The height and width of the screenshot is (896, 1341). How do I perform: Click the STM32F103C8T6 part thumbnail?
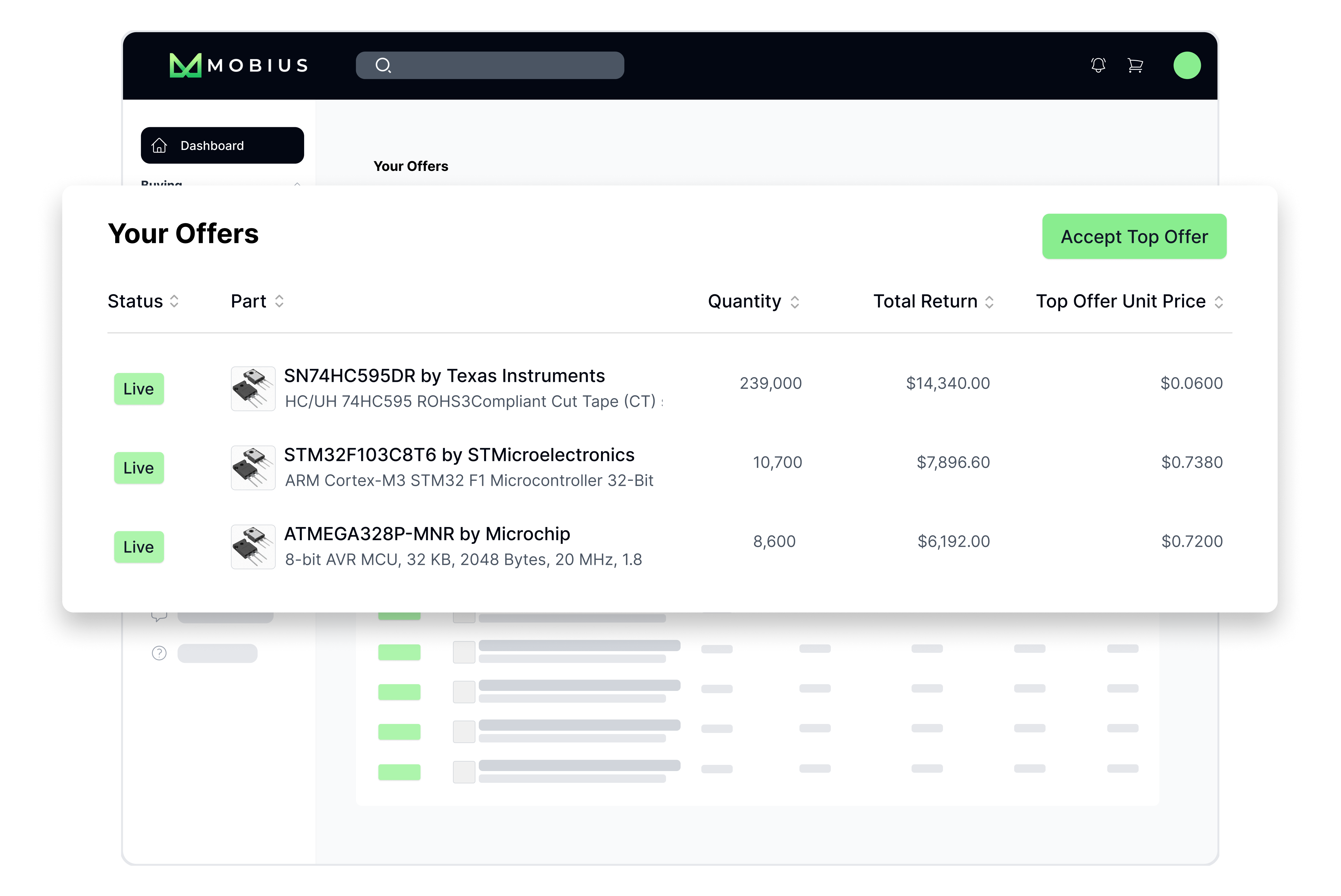[253, 468]
